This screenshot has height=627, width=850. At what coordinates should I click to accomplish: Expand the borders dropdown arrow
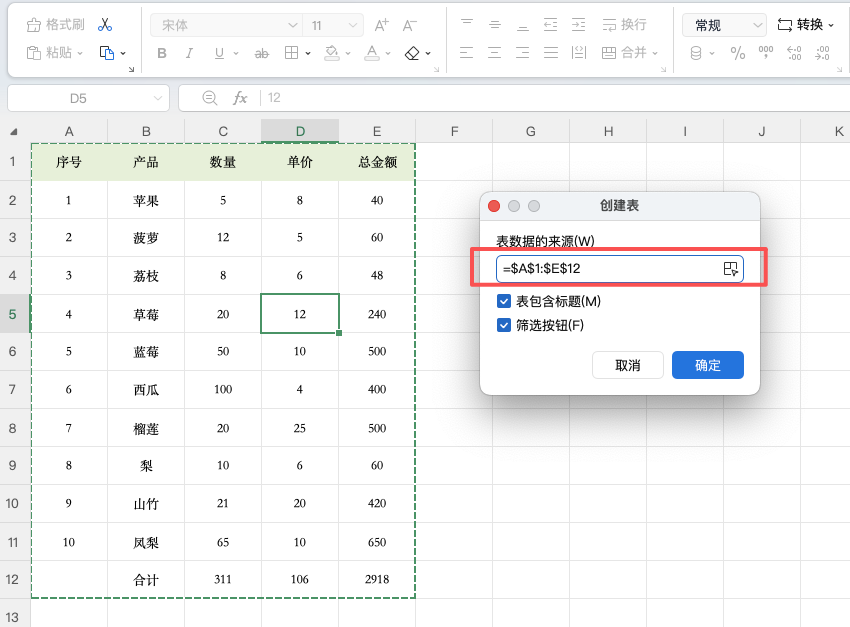click(x=308, y=53)
